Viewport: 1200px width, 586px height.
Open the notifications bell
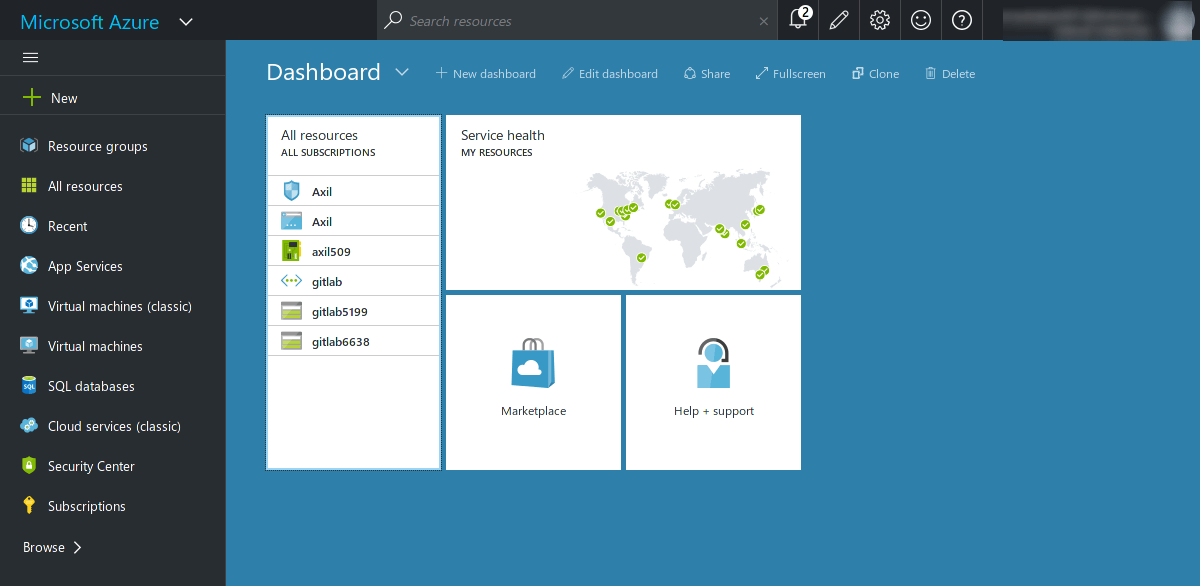797,20
